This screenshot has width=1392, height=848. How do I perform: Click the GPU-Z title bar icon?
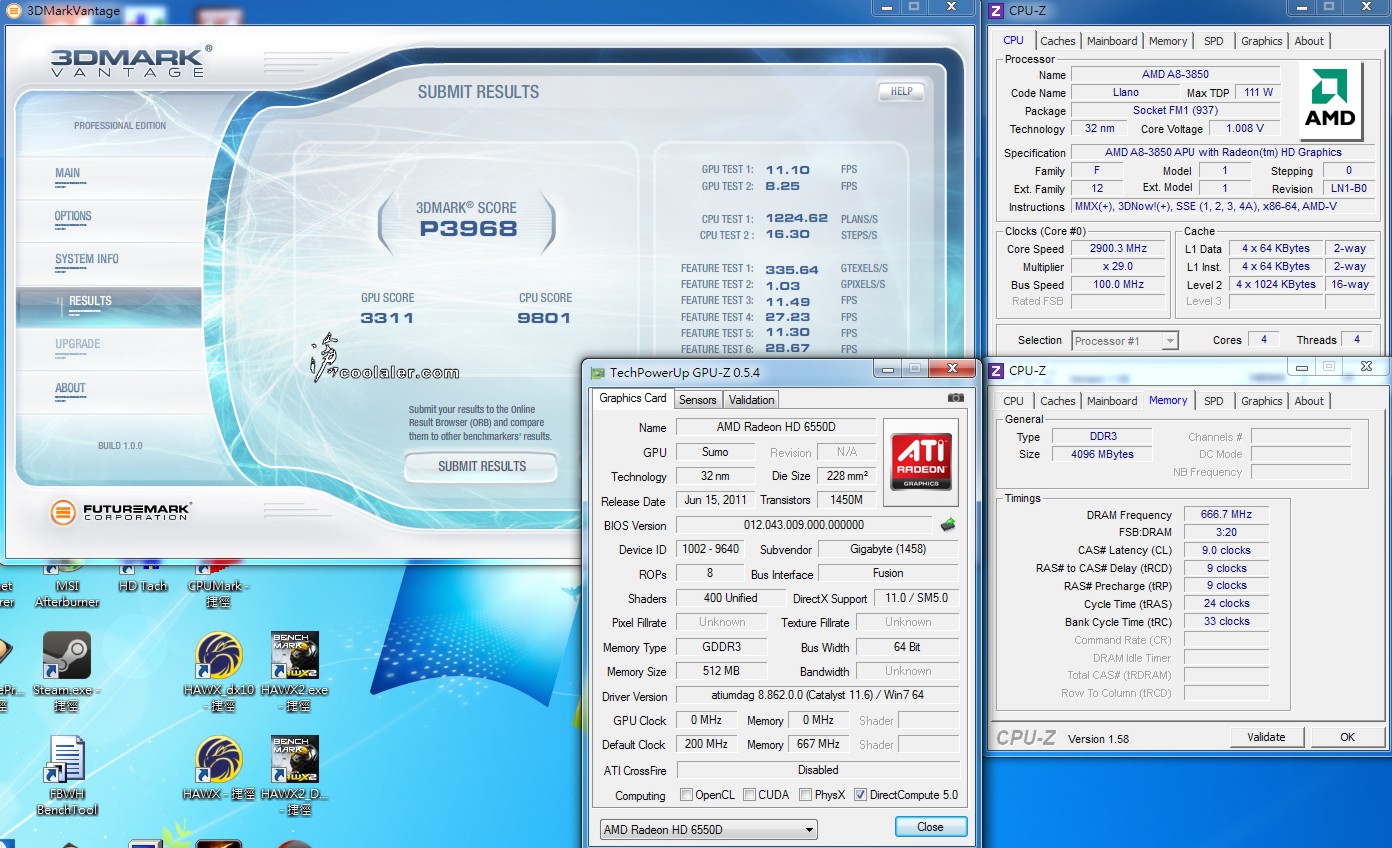[598, 373]
